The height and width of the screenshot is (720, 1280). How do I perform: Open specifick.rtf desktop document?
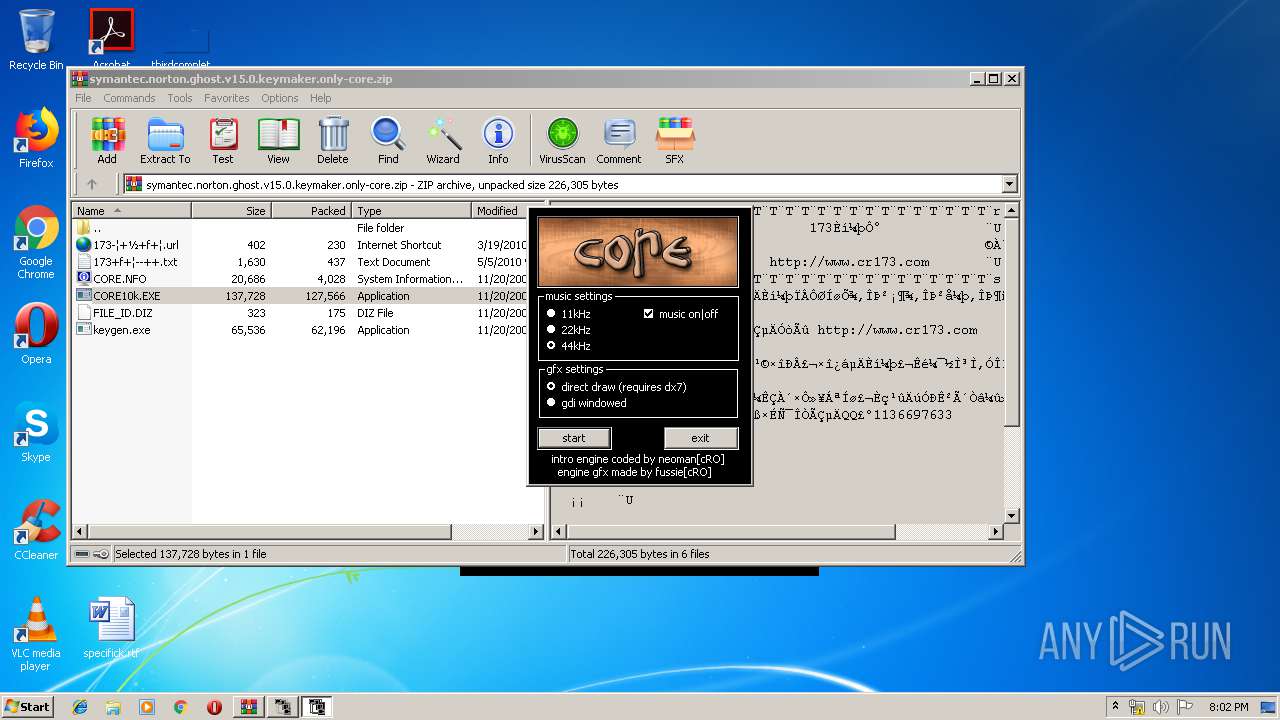[111, 628]
